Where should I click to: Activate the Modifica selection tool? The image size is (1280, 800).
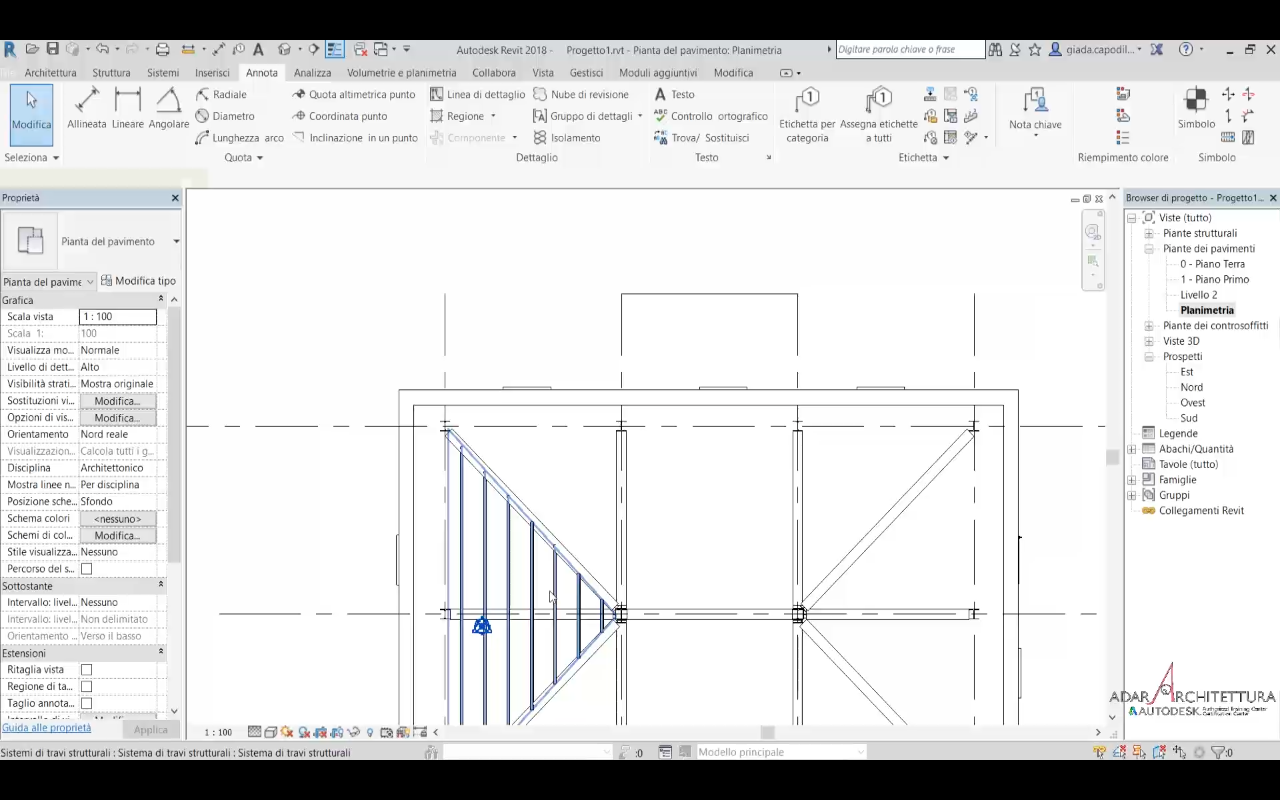click(x=31, y=108)
